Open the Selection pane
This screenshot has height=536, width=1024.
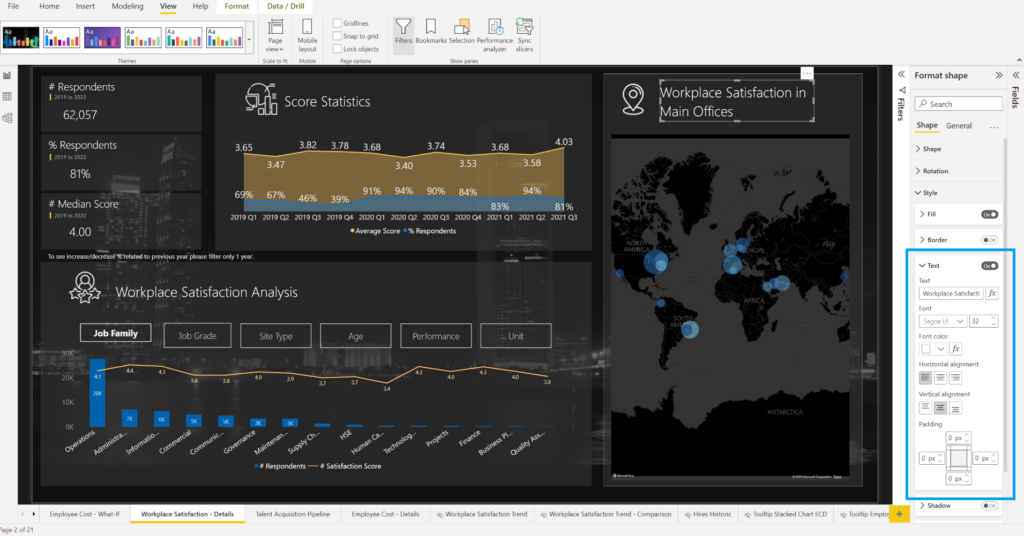coord(461,31)
